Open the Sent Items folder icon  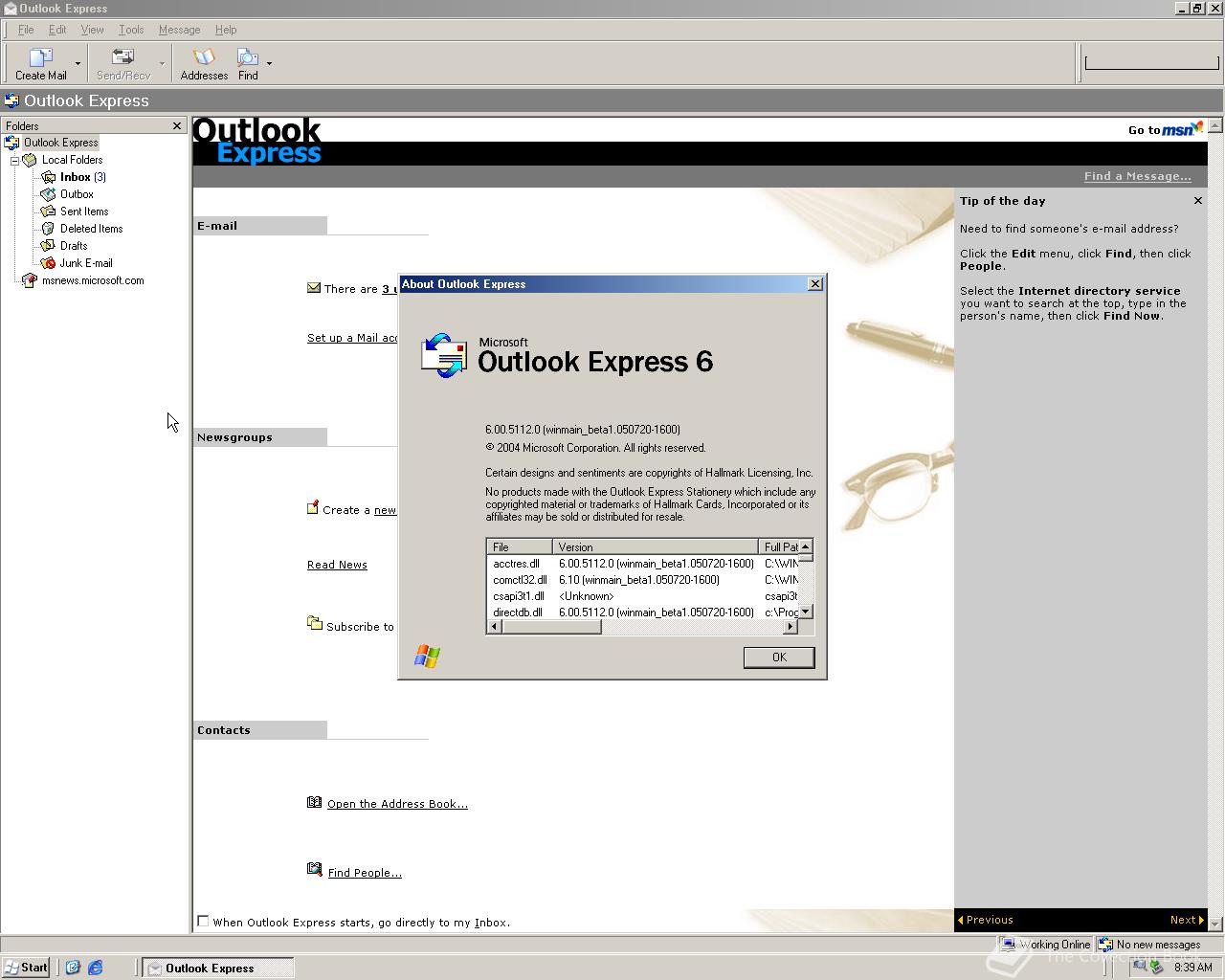(x=48, y=212)
